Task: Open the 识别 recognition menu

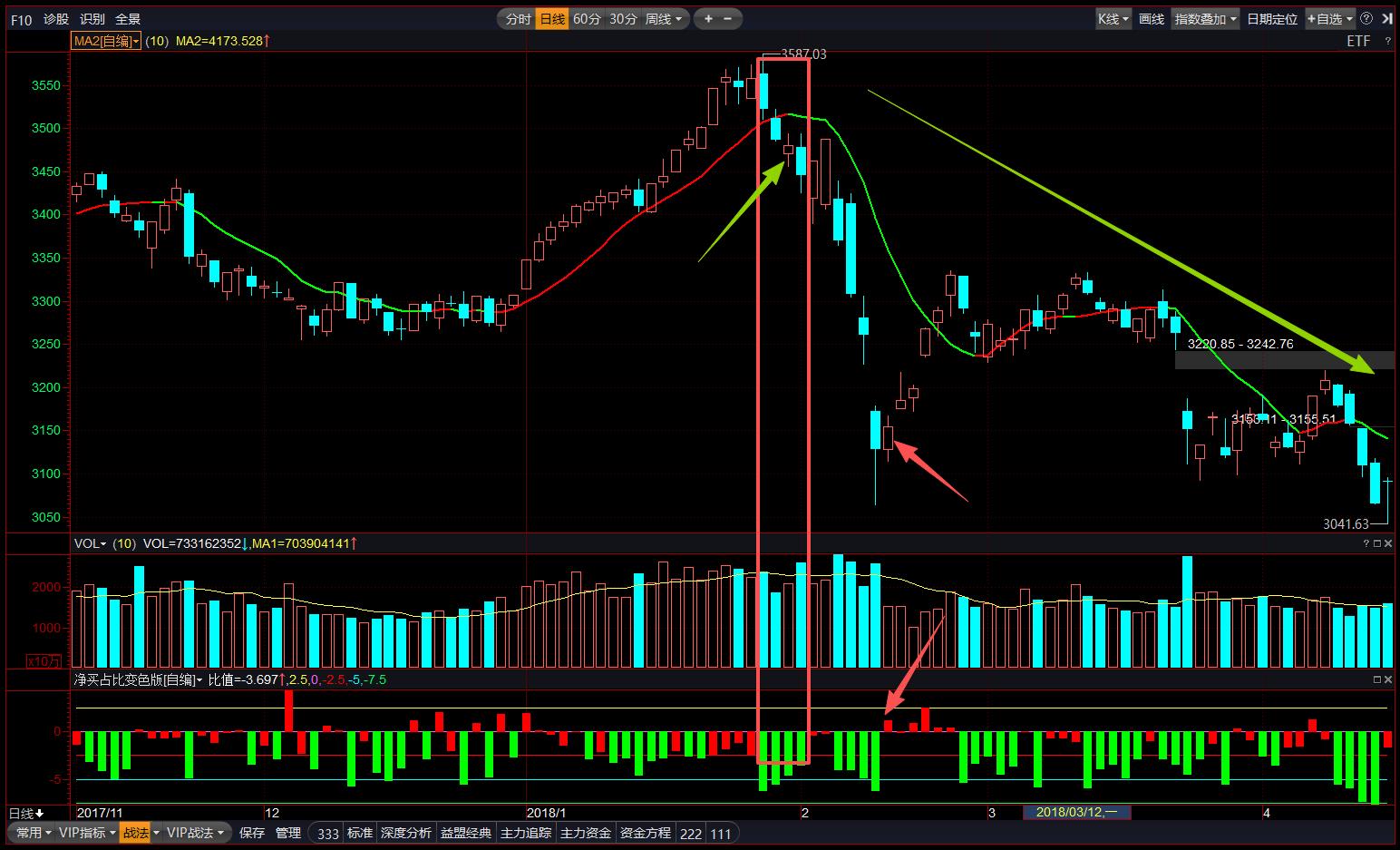Action: [92, 19]
